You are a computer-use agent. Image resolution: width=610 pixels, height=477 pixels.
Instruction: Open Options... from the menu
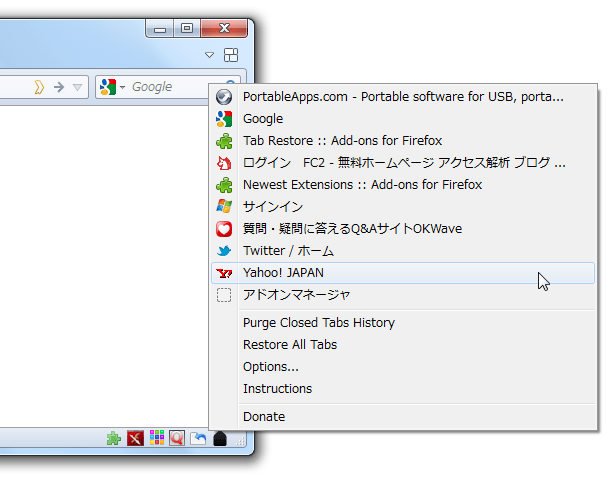point(403,367)
